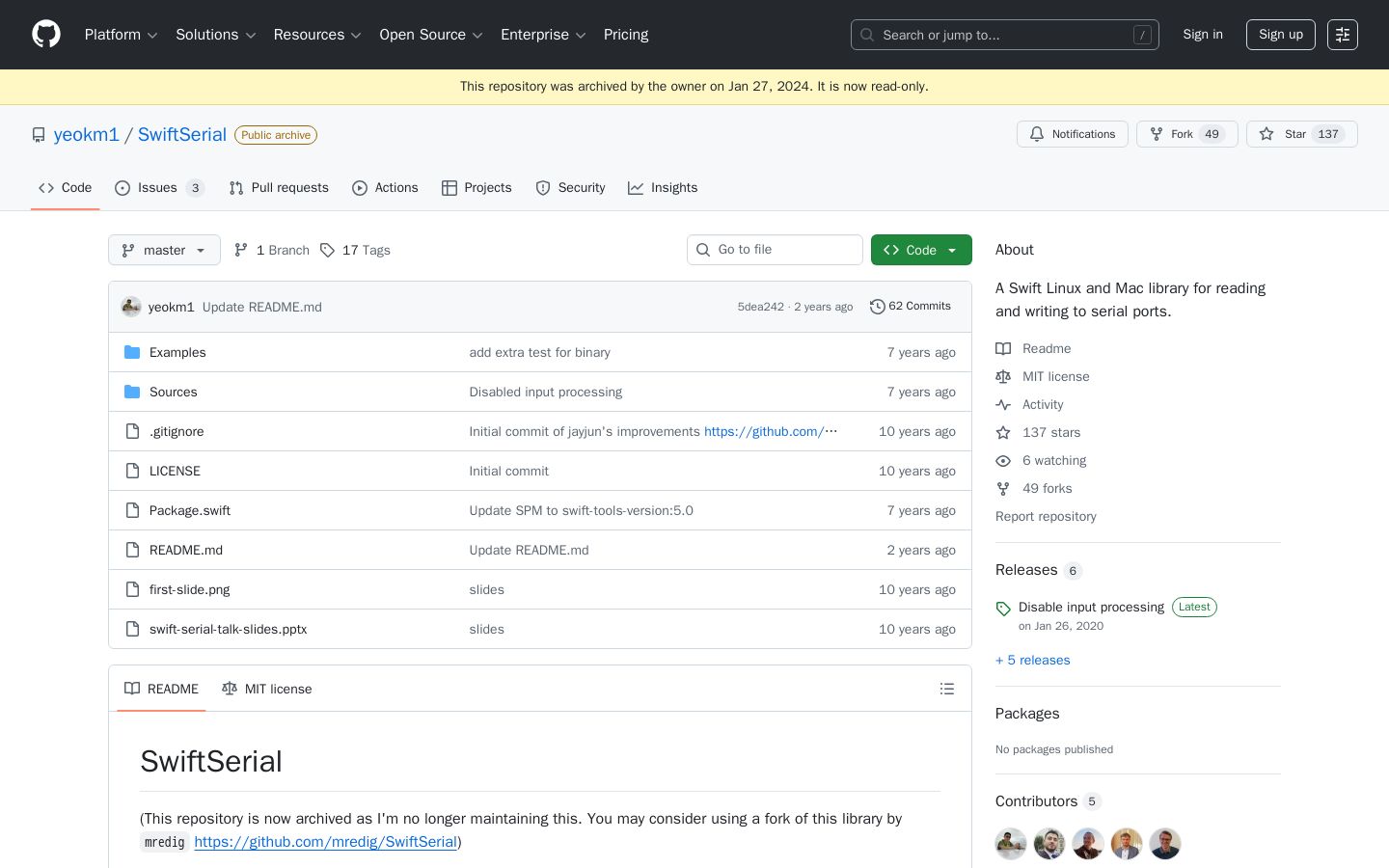
Task: Go to the Pricing page
Action: click(x=626, y=35)
